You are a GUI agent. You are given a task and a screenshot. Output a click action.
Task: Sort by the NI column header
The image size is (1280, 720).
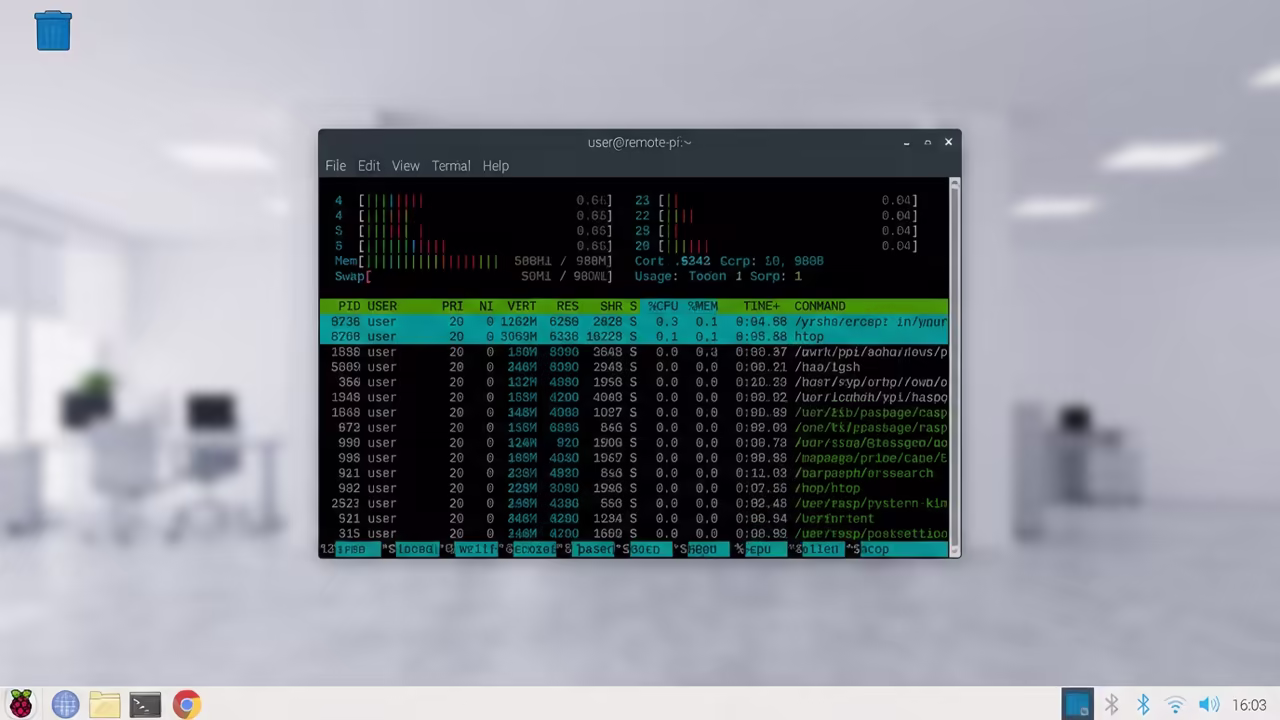coord(486,306)
